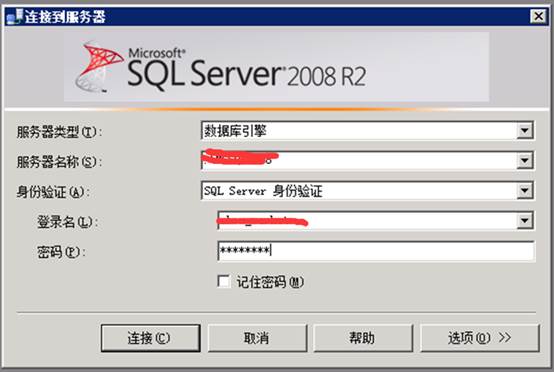Click the 密码(P) label
This screenshot has height=372, width=554.
61,252
